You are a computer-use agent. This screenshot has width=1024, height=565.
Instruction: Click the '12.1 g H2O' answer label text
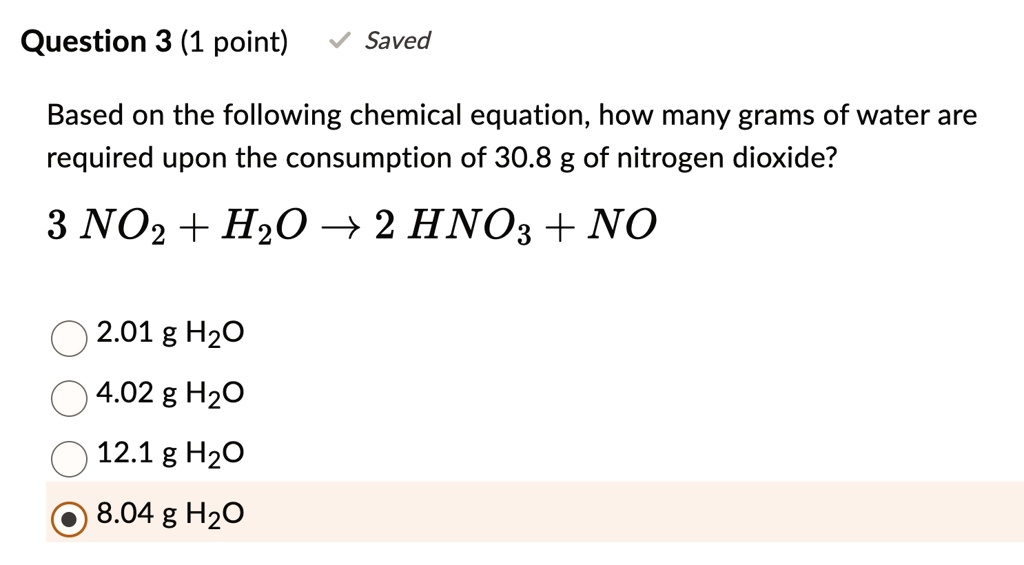[170, 455]
